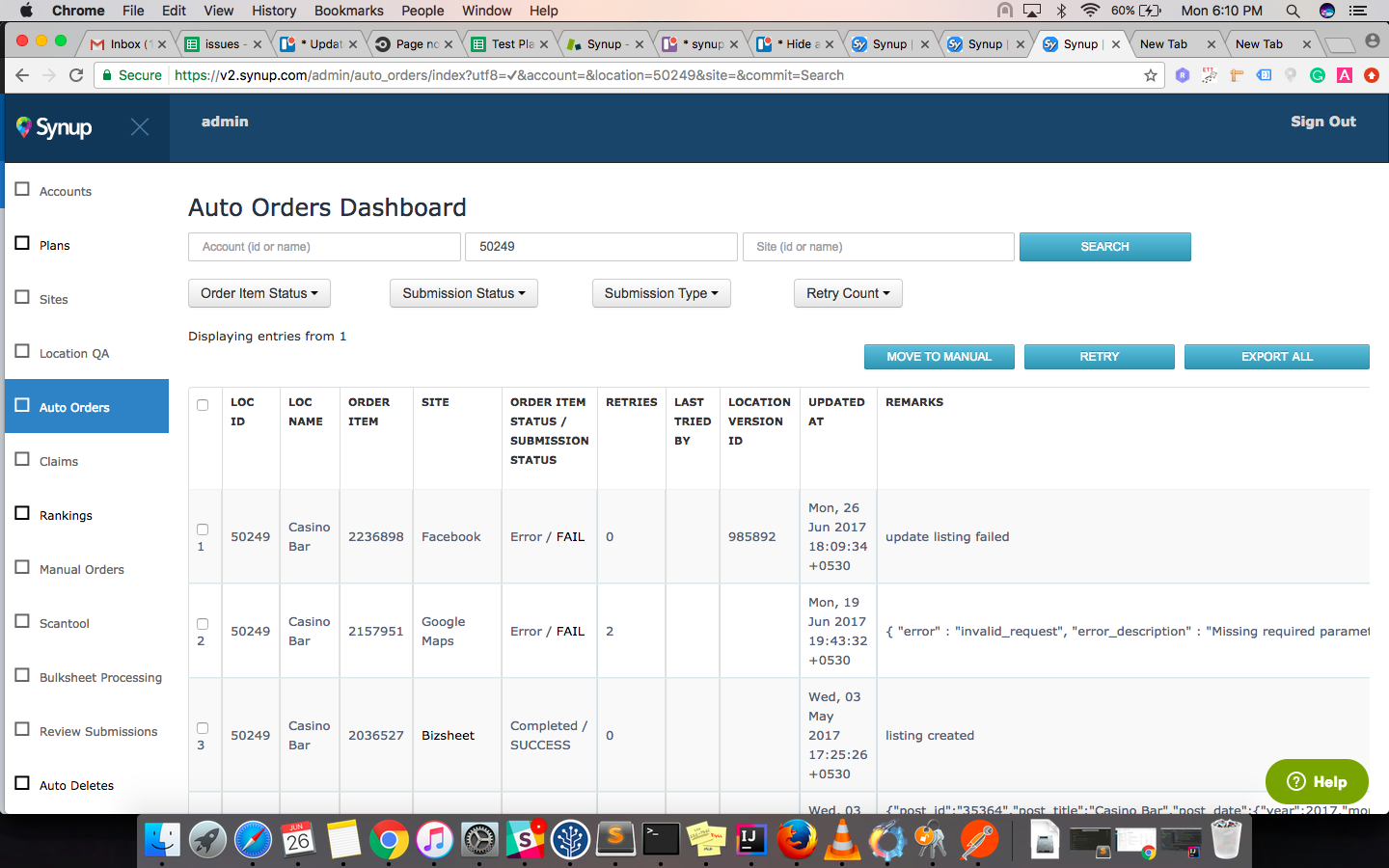The width and height of the screenshot is (1389, 868).
Task: Toggle the Rankings sidebar checkbox
Action: 22,513
